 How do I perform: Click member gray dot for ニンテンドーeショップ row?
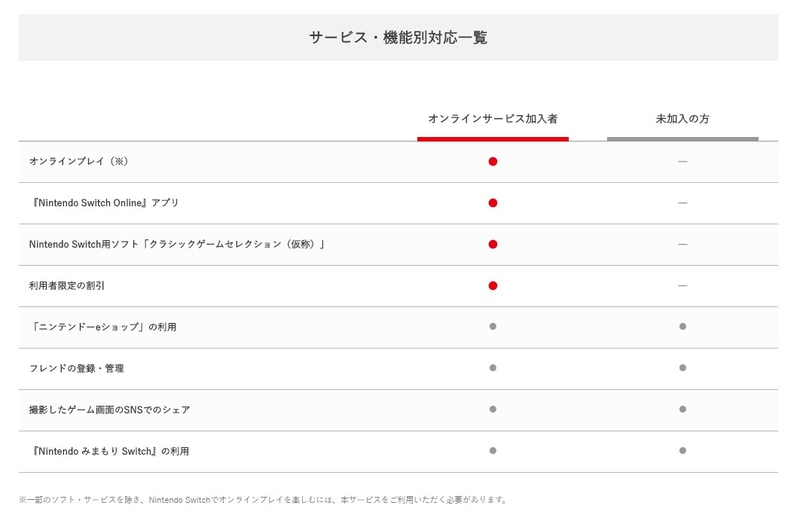[493, 327]
